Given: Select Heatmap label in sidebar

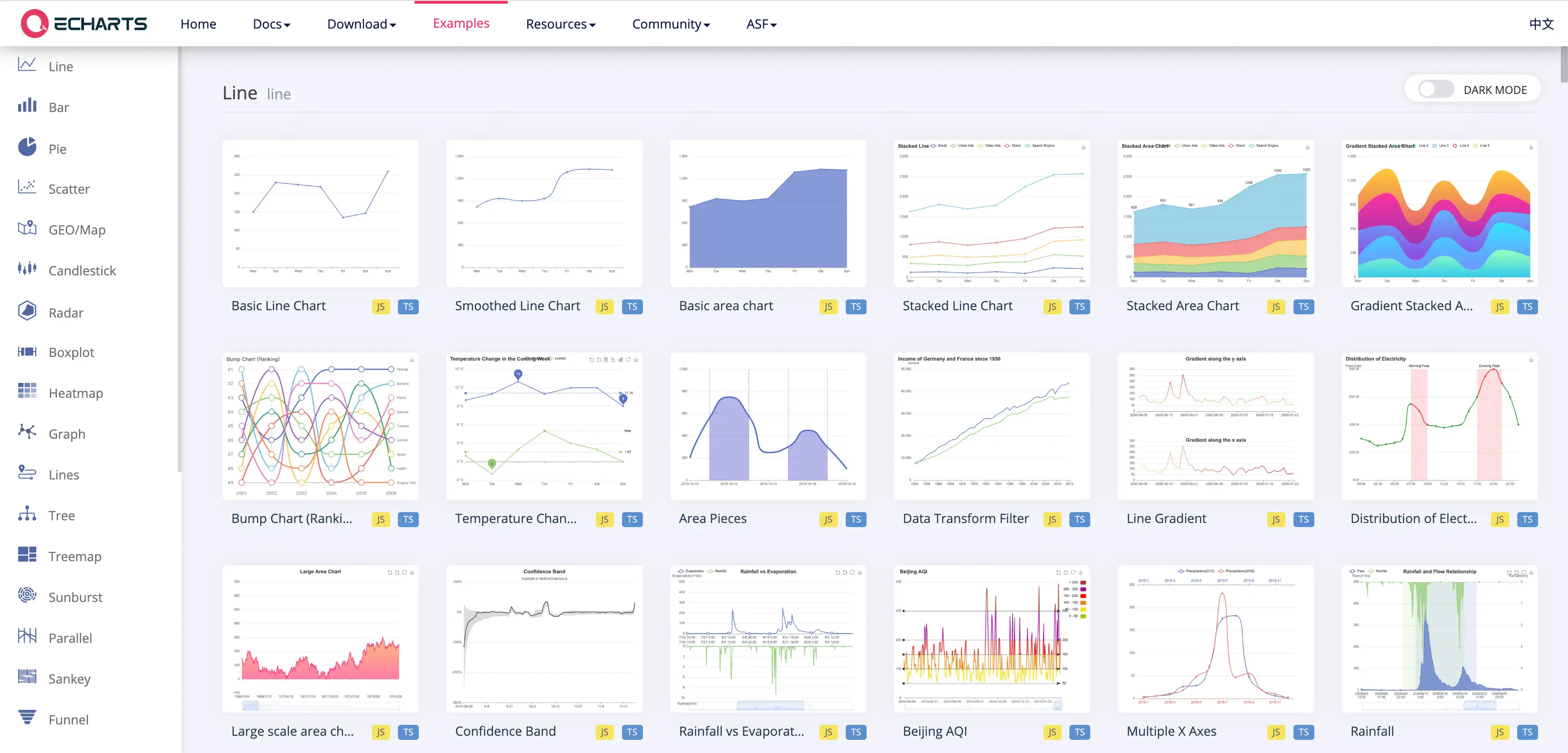Looking at the screenshot, I should pos(75,393).
